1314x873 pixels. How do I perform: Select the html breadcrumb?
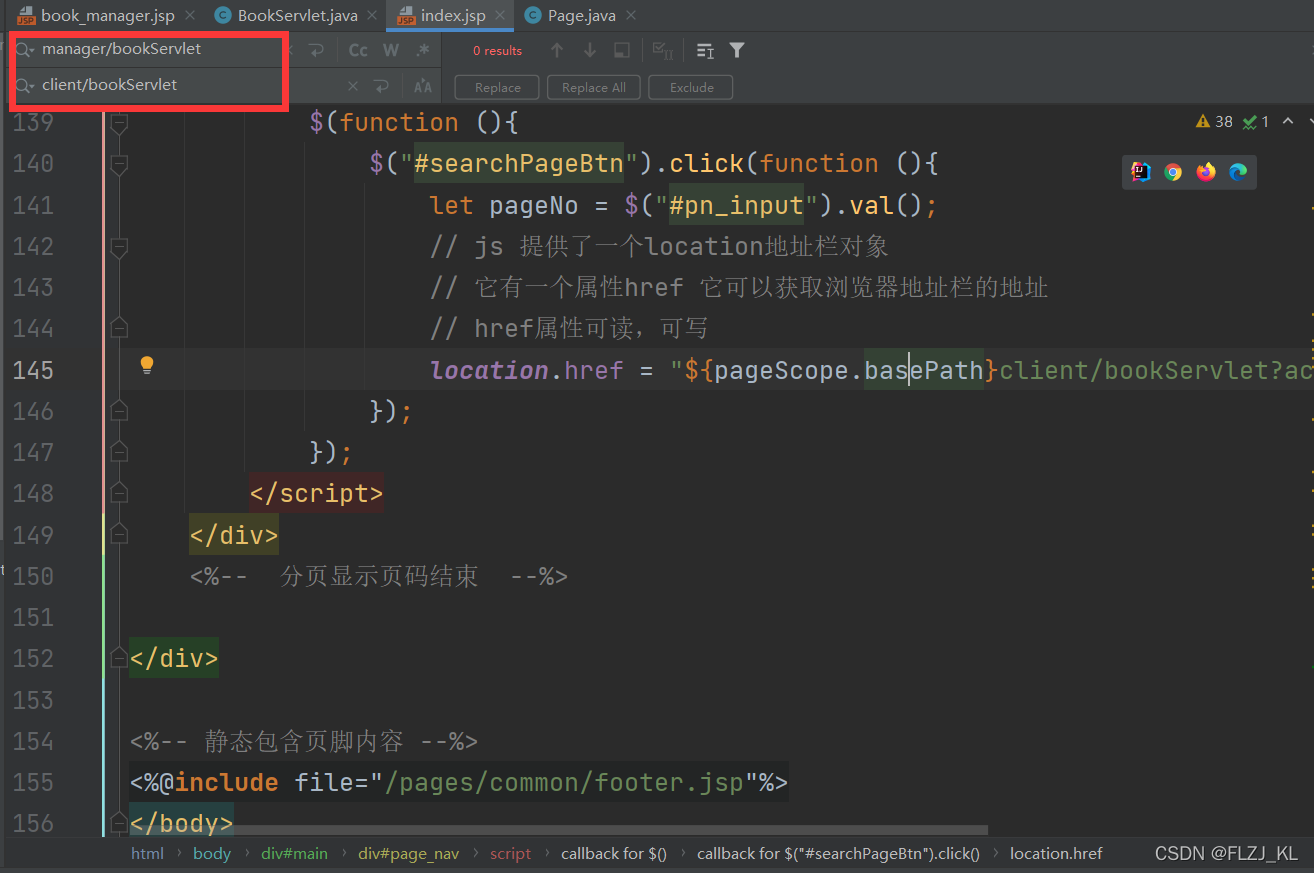pos(147,853)
